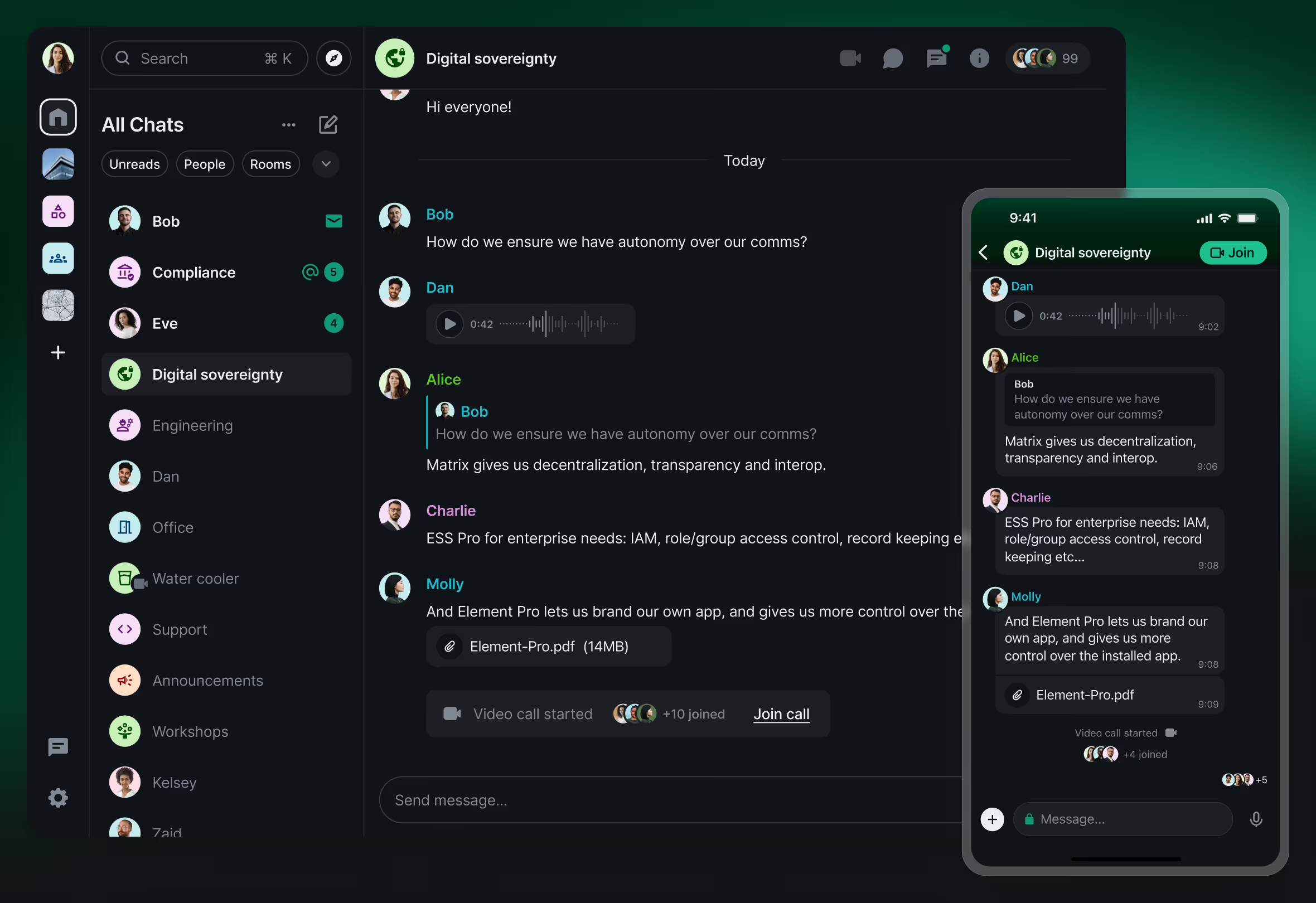Click Bob's name in Alice's quoted reply
This screenshot has height=903, width=1316.
[474, 411]
